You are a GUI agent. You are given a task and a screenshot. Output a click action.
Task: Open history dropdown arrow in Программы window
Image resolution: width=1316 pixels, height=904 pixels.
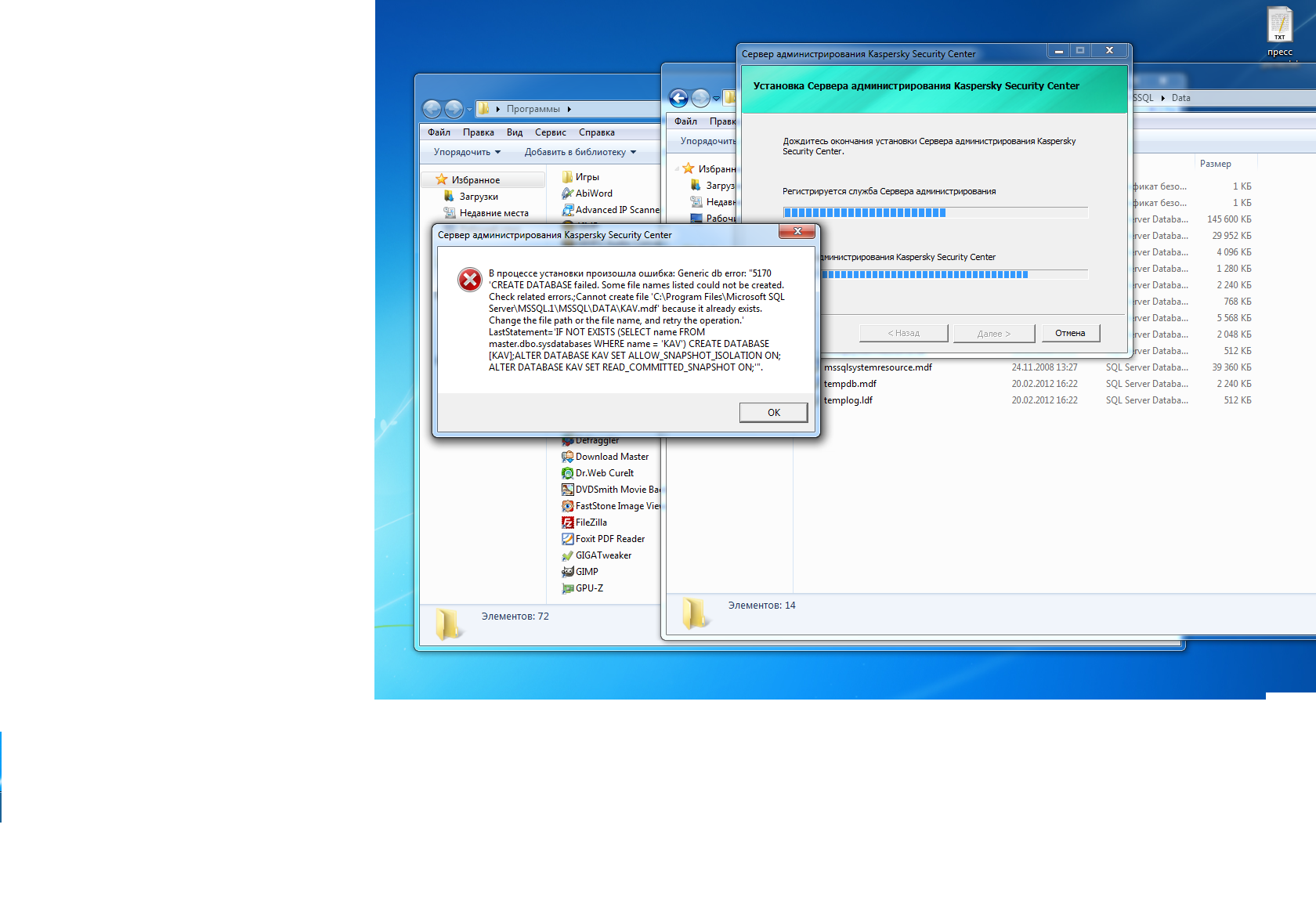pyautogui.click(x=470, y=109)
